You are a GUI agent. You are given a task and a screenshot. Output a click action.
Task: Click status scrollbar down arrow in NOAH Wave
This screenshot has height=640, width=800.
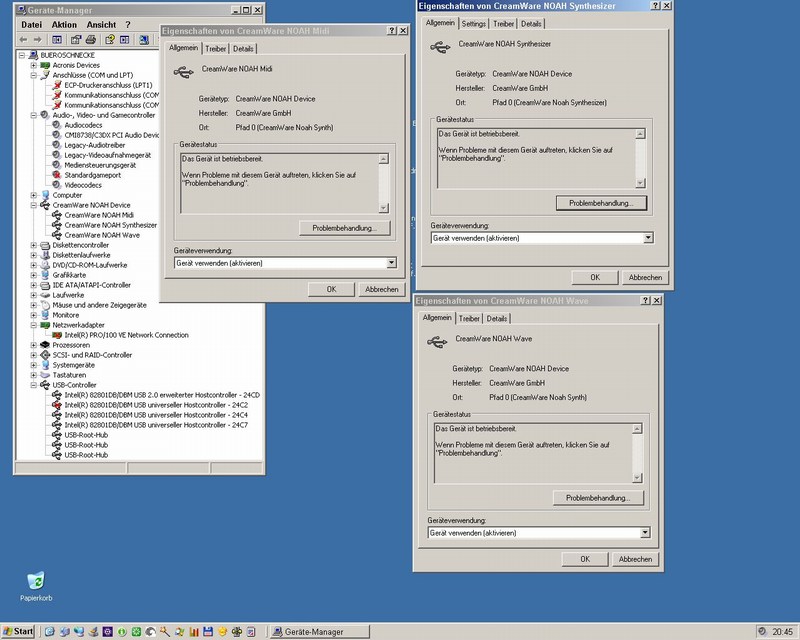coord(637,478)
